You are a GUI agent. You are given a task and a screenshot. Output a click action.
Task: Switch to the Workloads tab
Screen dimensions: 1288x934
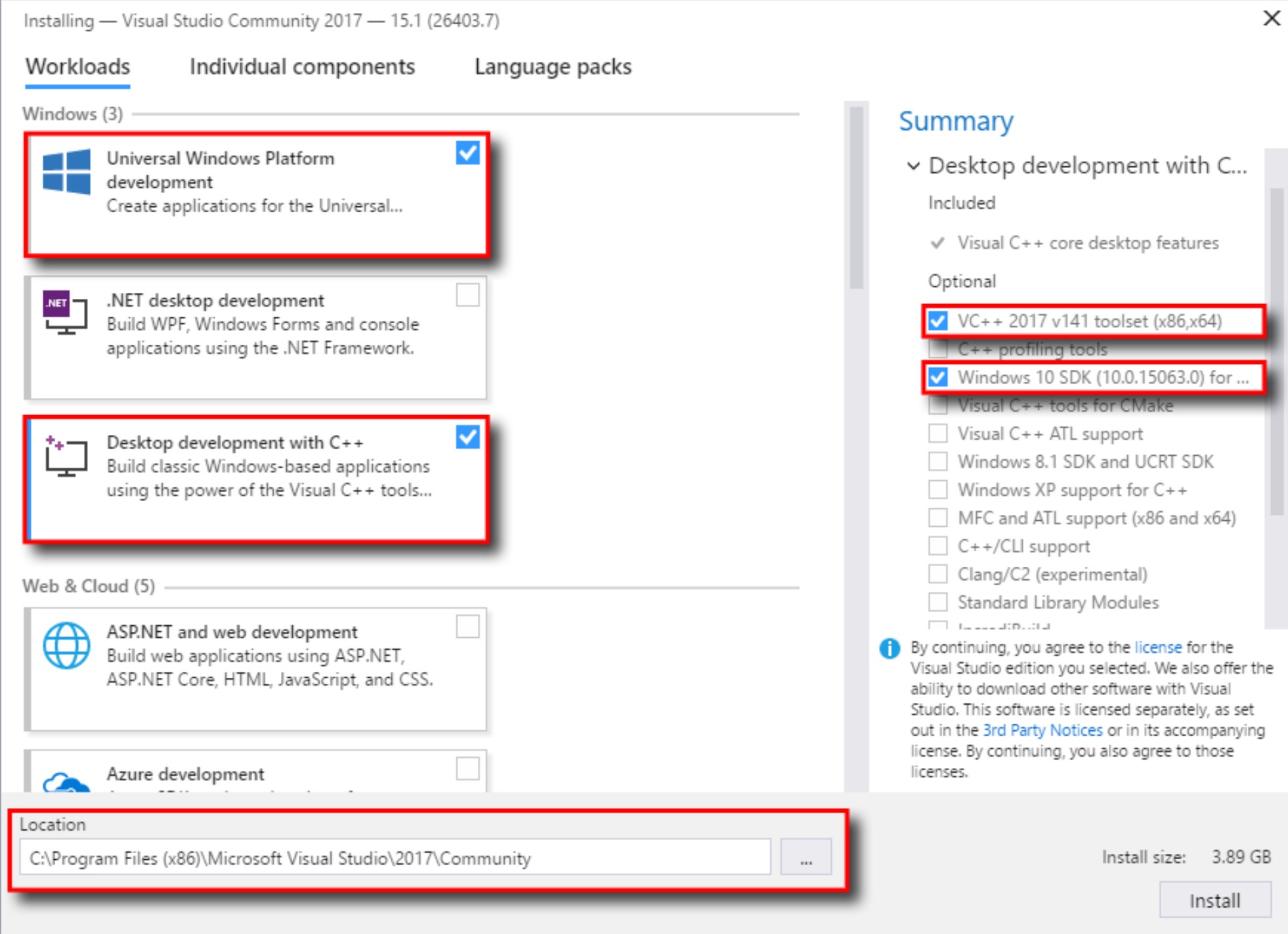[77, 66]
